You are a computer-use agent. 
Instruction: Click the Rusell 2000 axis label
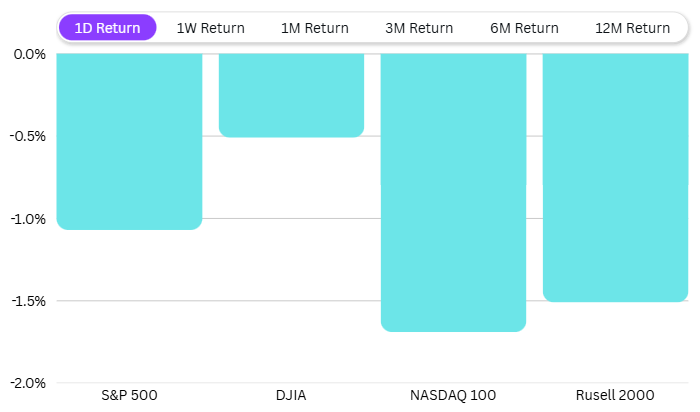click(x=615, y=395)
